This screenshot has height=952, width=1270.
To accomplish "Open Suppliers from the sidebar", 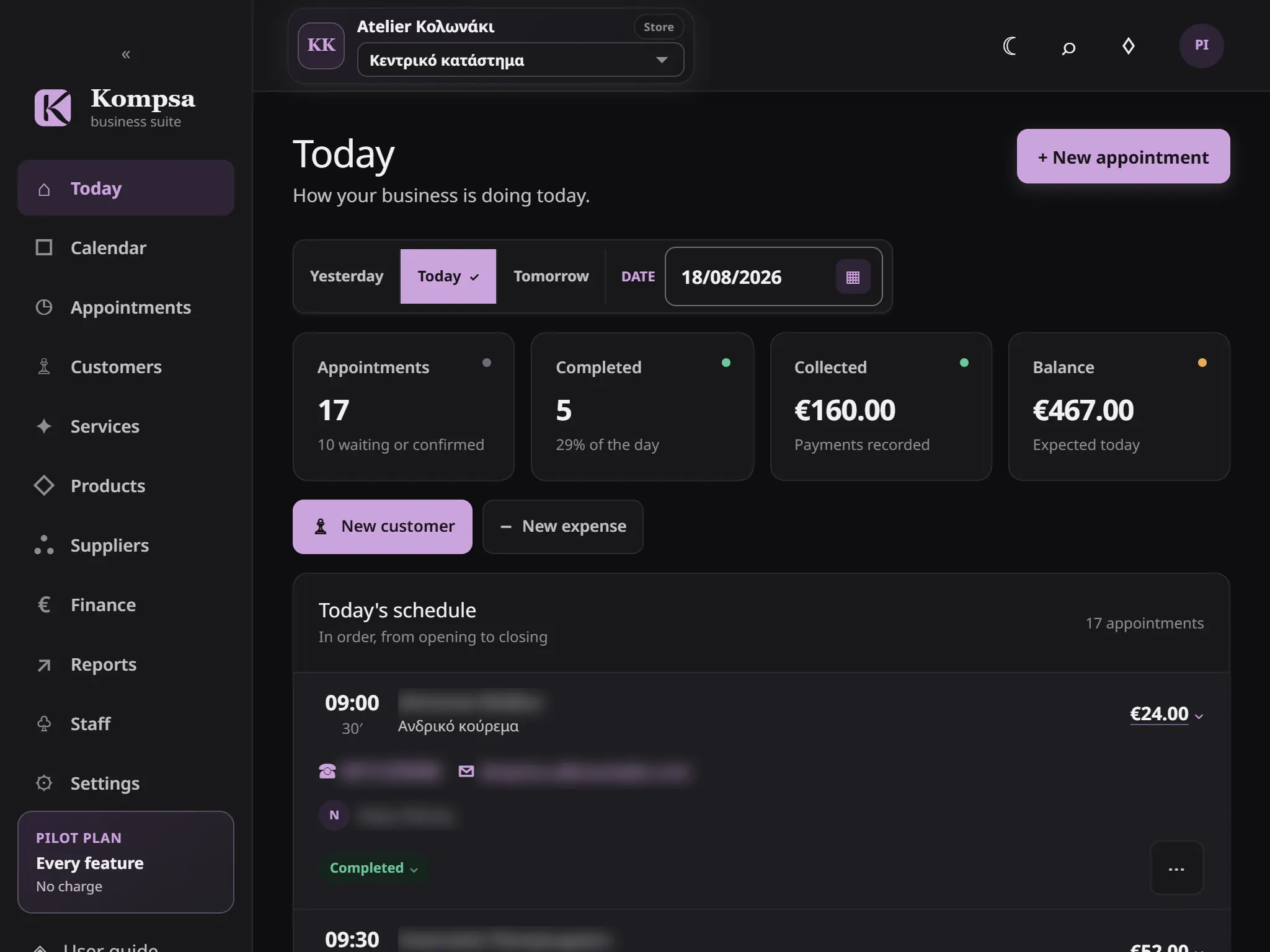I will [126, 545].
